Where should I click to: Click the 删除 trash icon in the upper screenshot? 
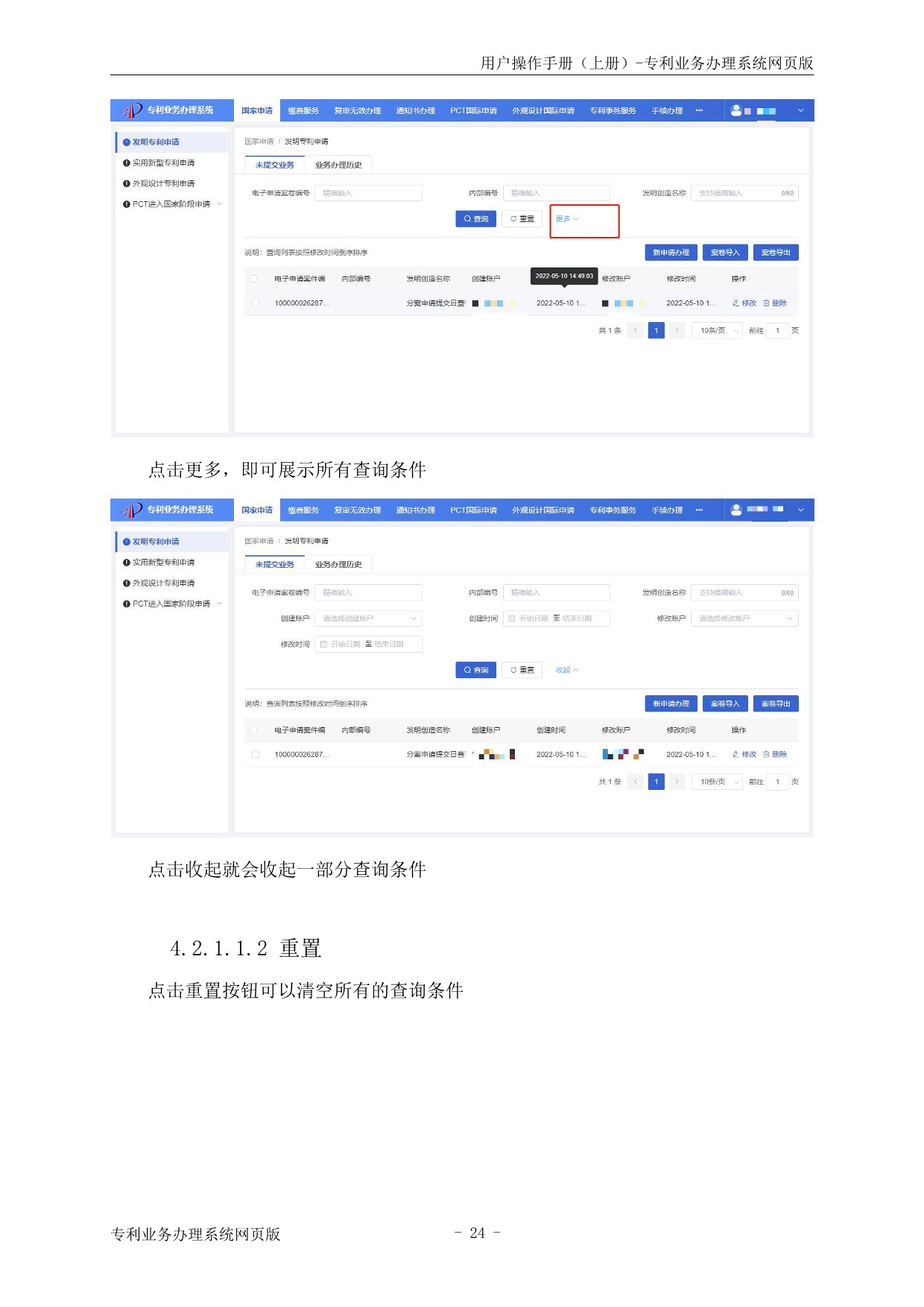[x=766, y=303]
